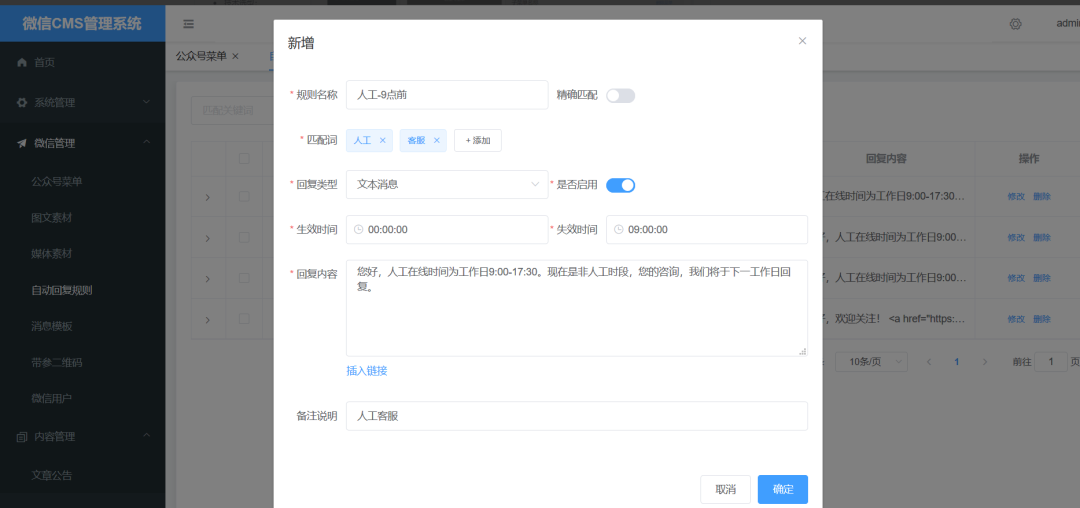Open the 10条/页 page size dropdown
This screenshot has height=508, width=1080.
(x=871, y=361)
